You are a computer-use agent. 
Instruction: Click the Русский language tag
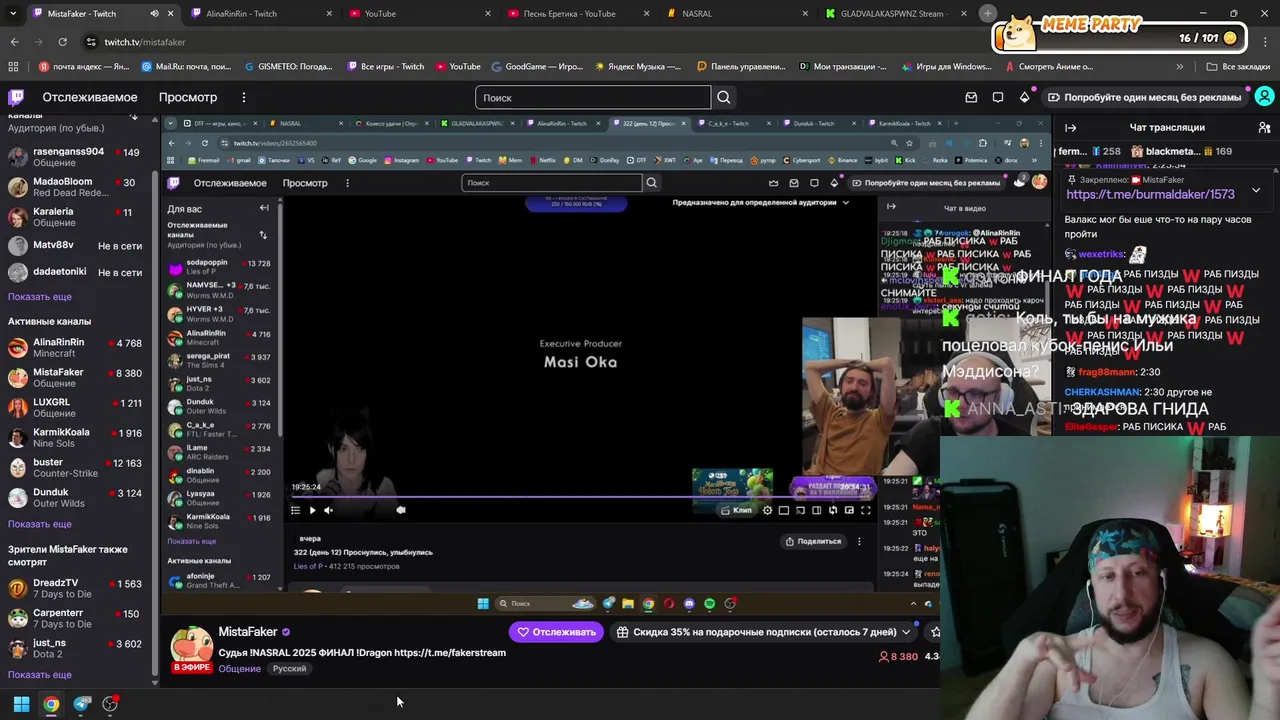click(x=290, y=669)
